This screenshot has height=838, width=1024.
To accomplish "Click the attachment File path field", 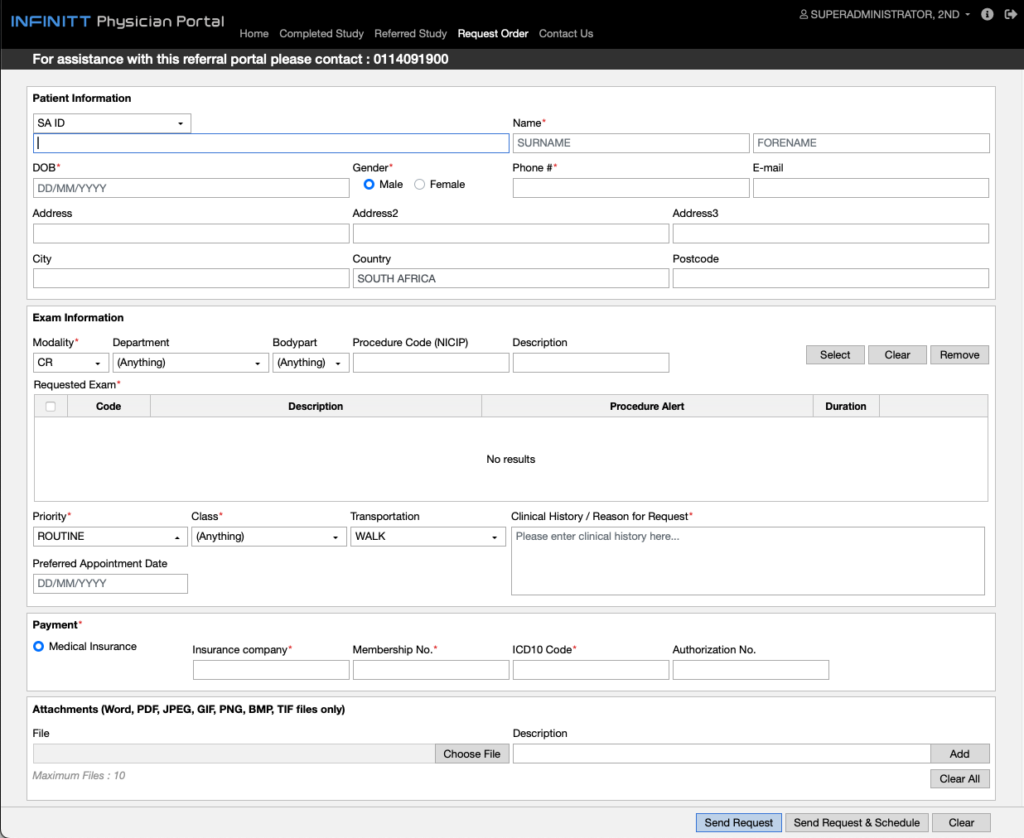I will 234,754.
